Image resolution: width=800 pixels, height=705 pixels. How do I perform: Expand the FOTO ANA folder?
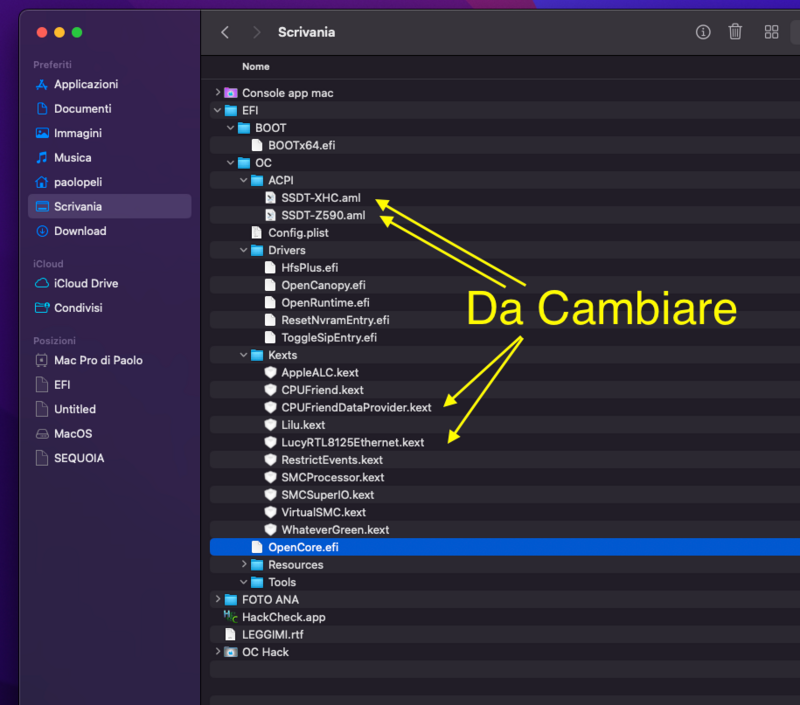coord(218,599)
